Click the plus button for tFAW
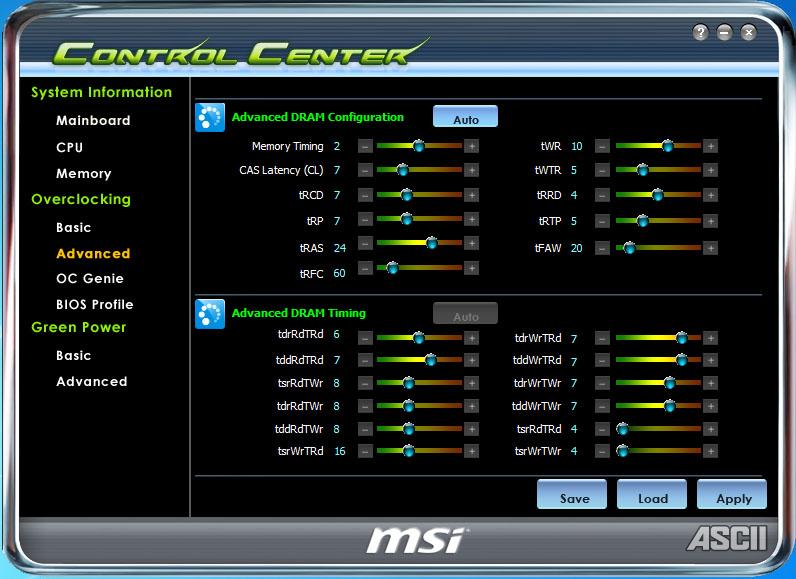796x579 pixels. (710, 248)
